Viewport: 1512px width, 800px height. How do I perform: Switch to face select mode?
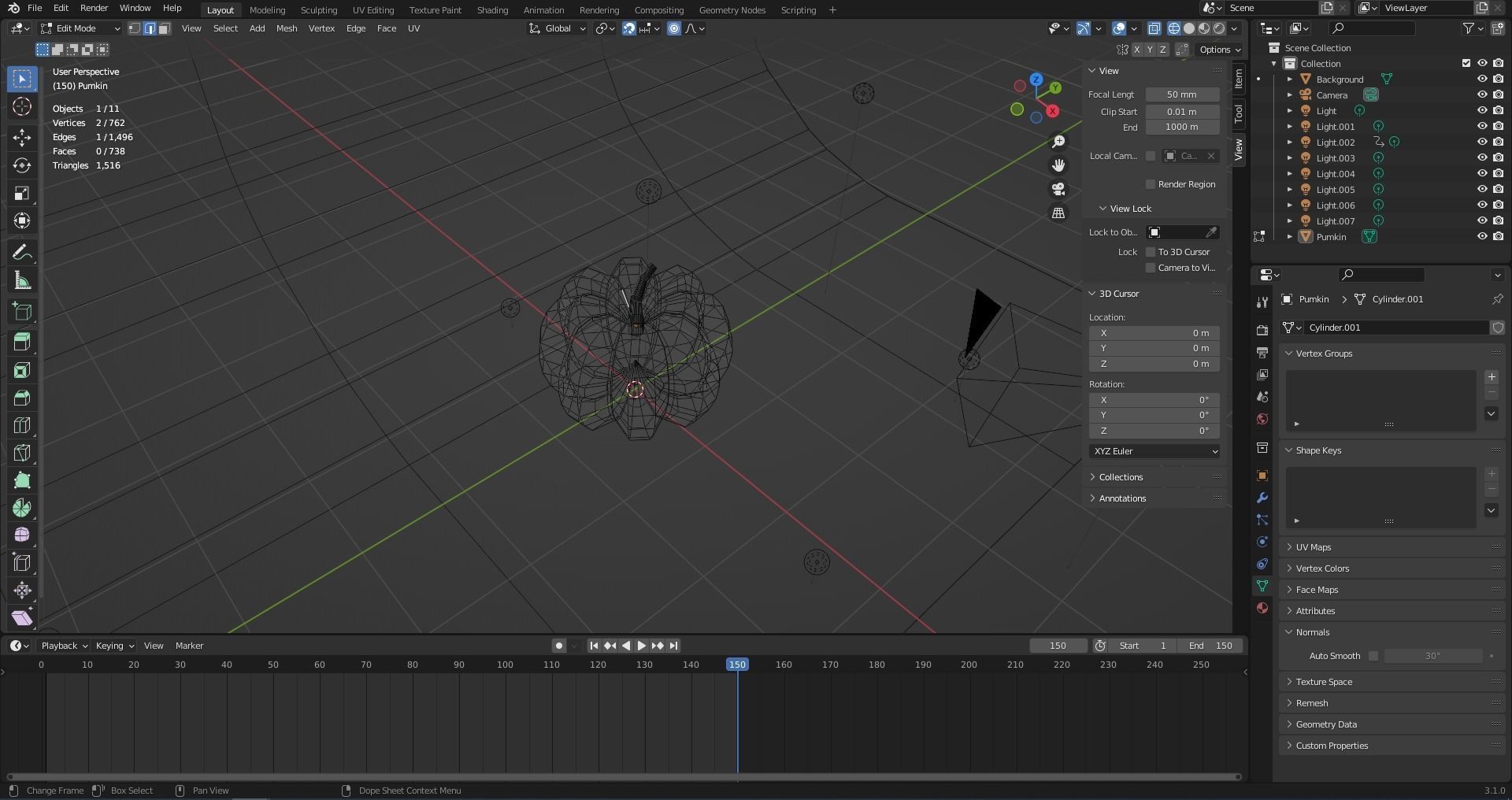[165, 28]
